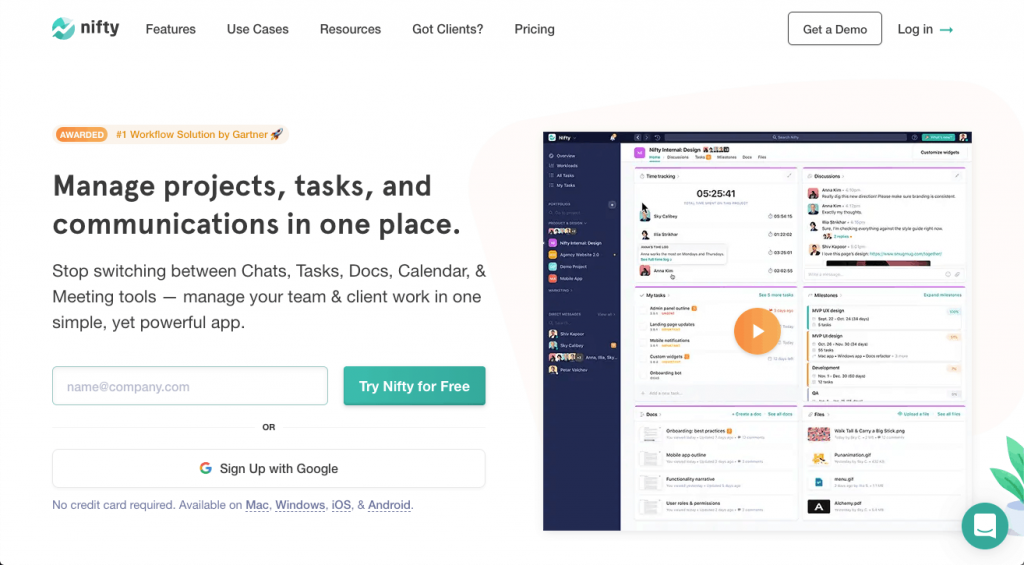Screen dimensions: 1024x565
Task: Open the Features menu
Action: 170,29
